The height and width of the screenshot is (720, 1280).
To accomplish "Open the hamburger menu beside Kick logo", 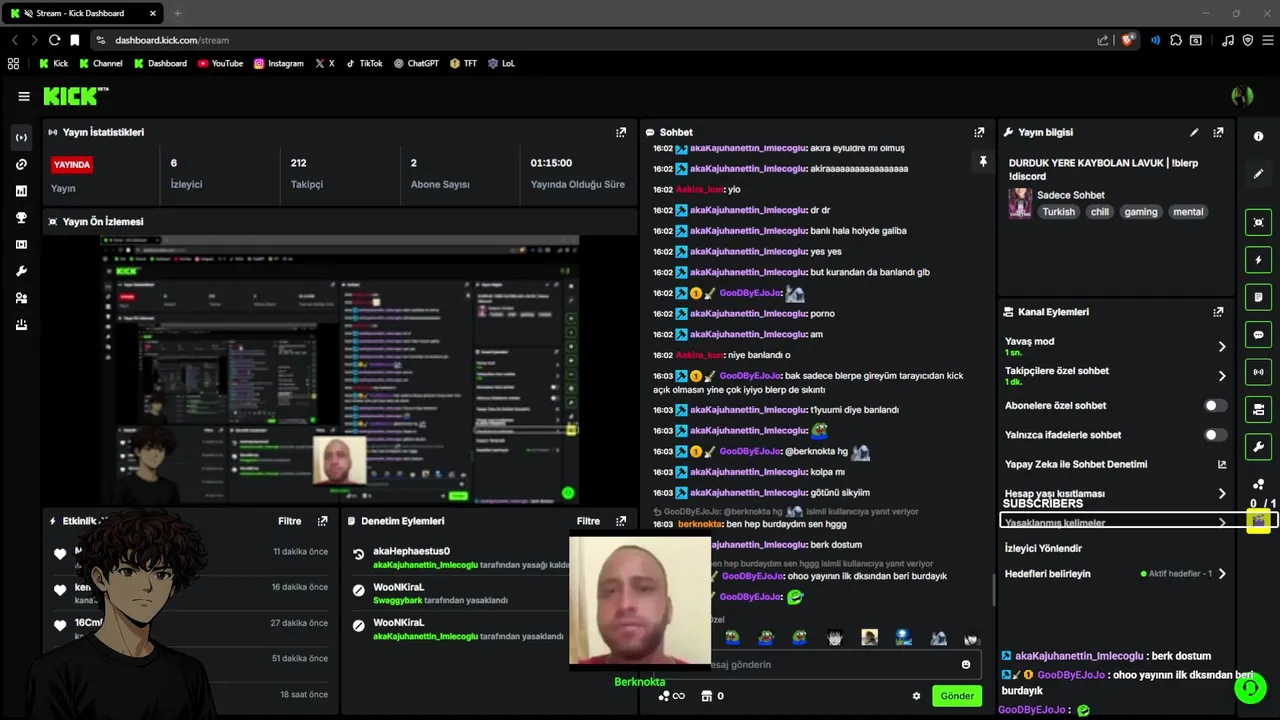I will click(23, 96).
